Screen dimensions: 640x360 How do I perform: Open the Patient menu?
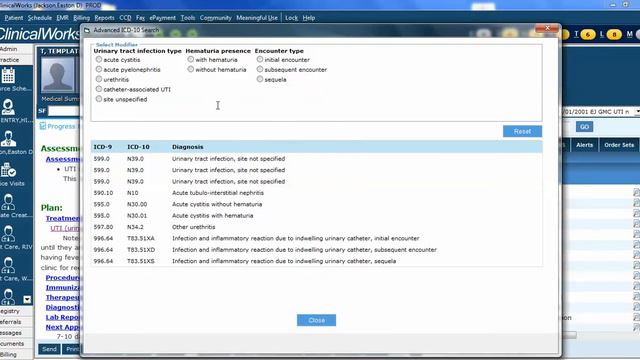(13, 18)
